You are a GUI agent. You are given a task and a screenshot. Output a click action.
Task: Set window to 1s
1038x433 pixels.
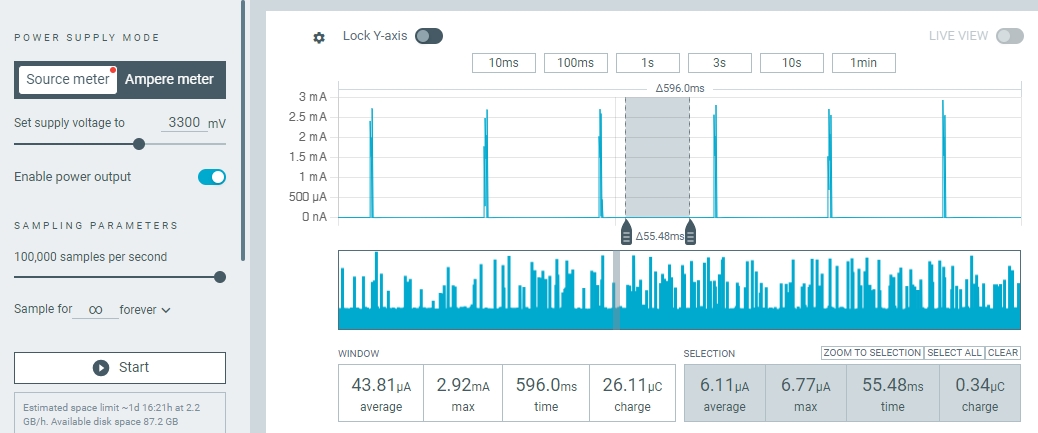point(648,63)
